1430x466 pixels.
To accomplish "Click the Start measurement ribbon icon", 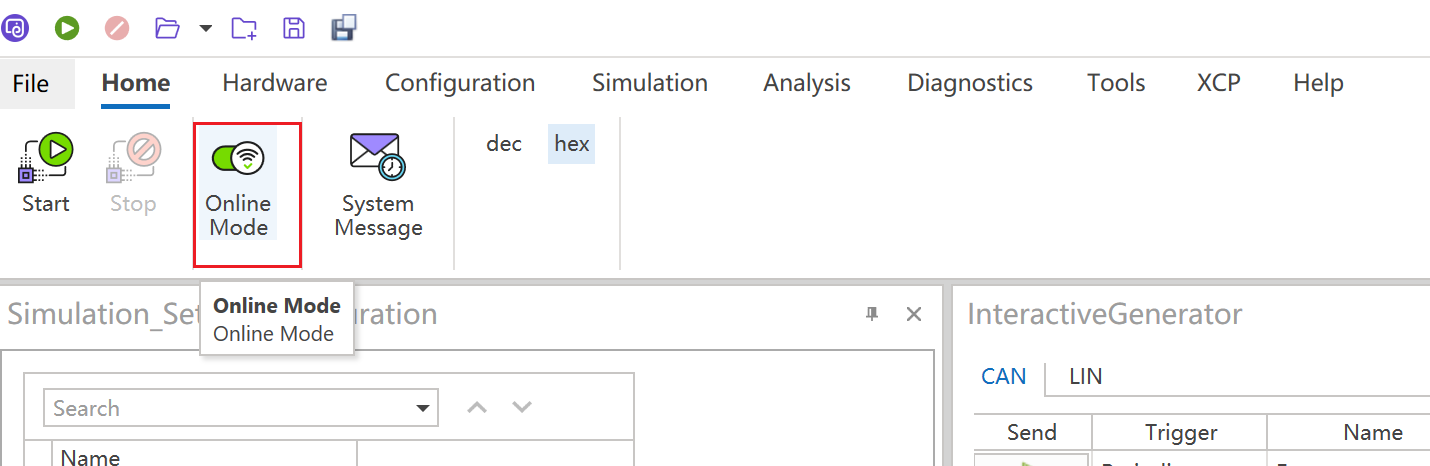I will (x=46, y=160).
